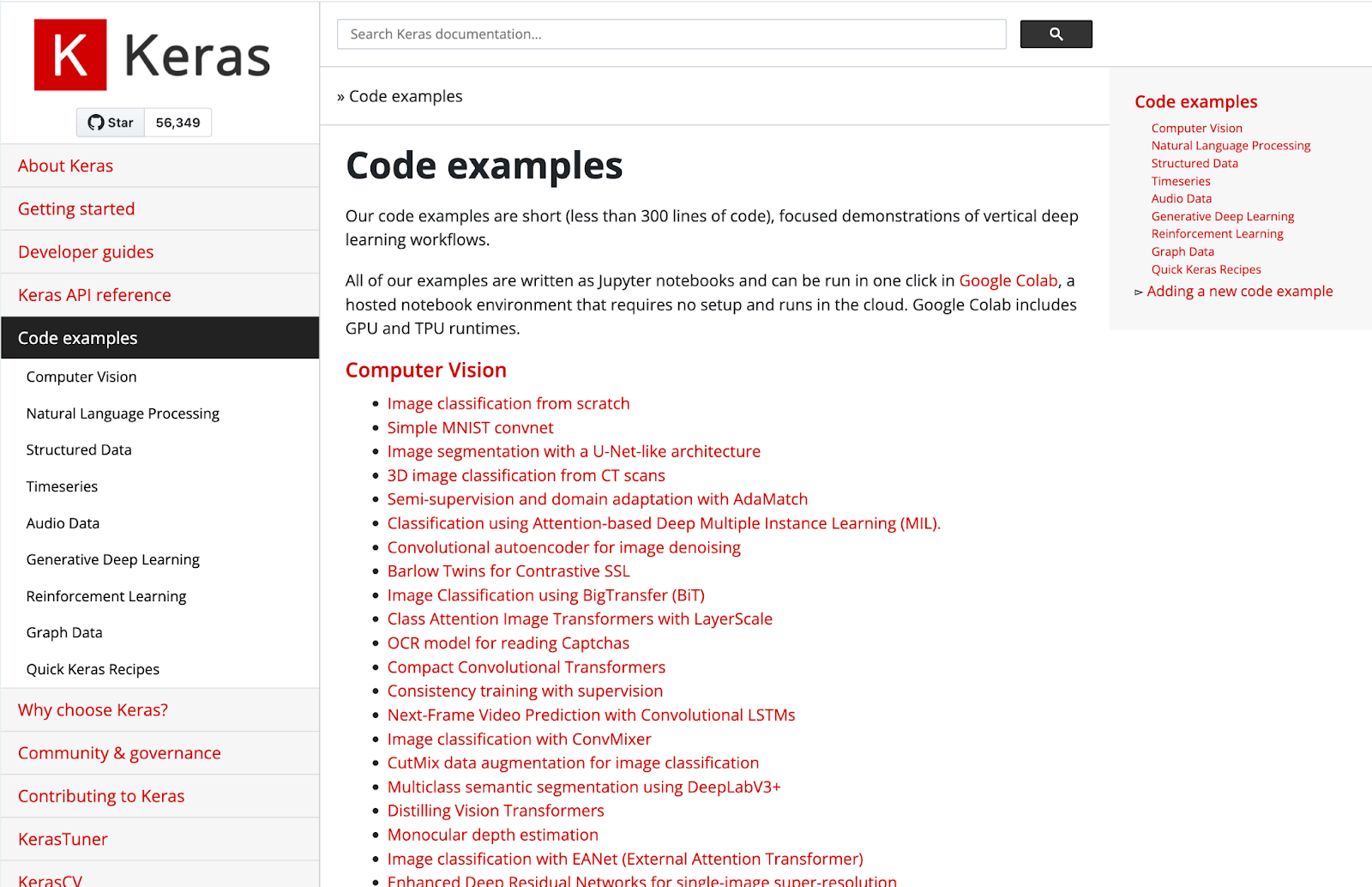
Task: Open Distilling Vision Transformers example
Action: tap(496, 812)
